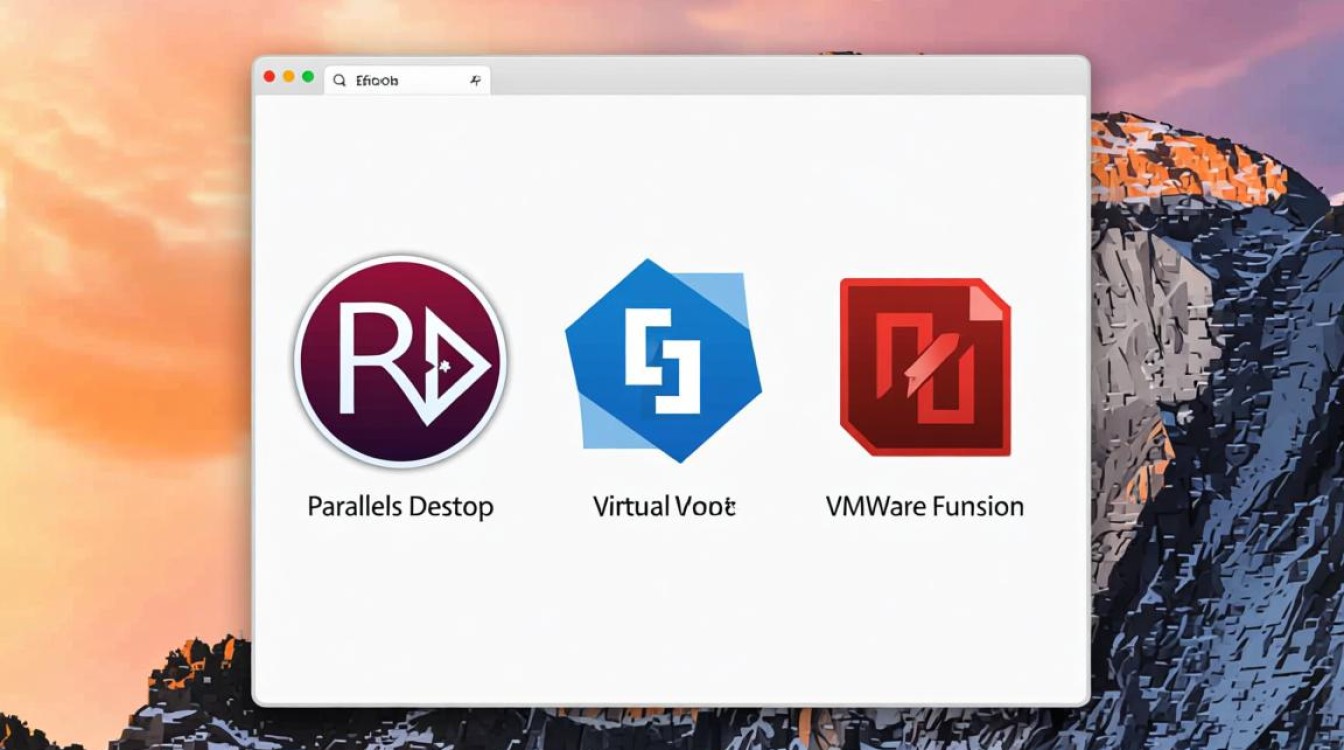1344x750 pixels.
Task: Maximize the window using the green button
Action: 308,76
